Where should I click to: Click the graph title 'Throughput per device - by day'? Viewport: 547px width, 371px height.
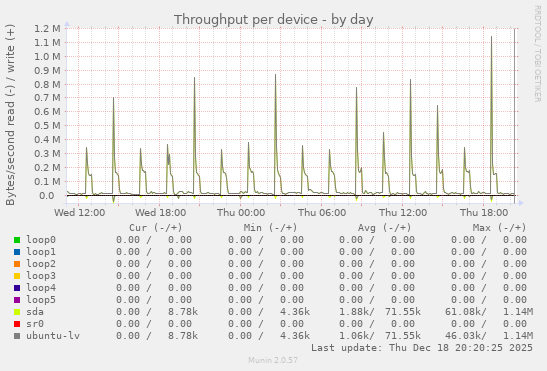274,20
